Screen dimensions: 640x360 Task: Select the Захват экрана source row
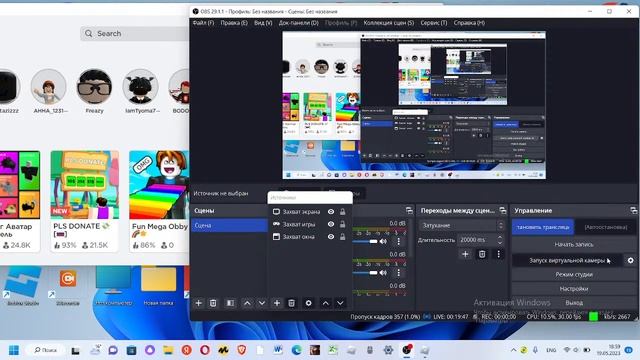tap(309, 211)
